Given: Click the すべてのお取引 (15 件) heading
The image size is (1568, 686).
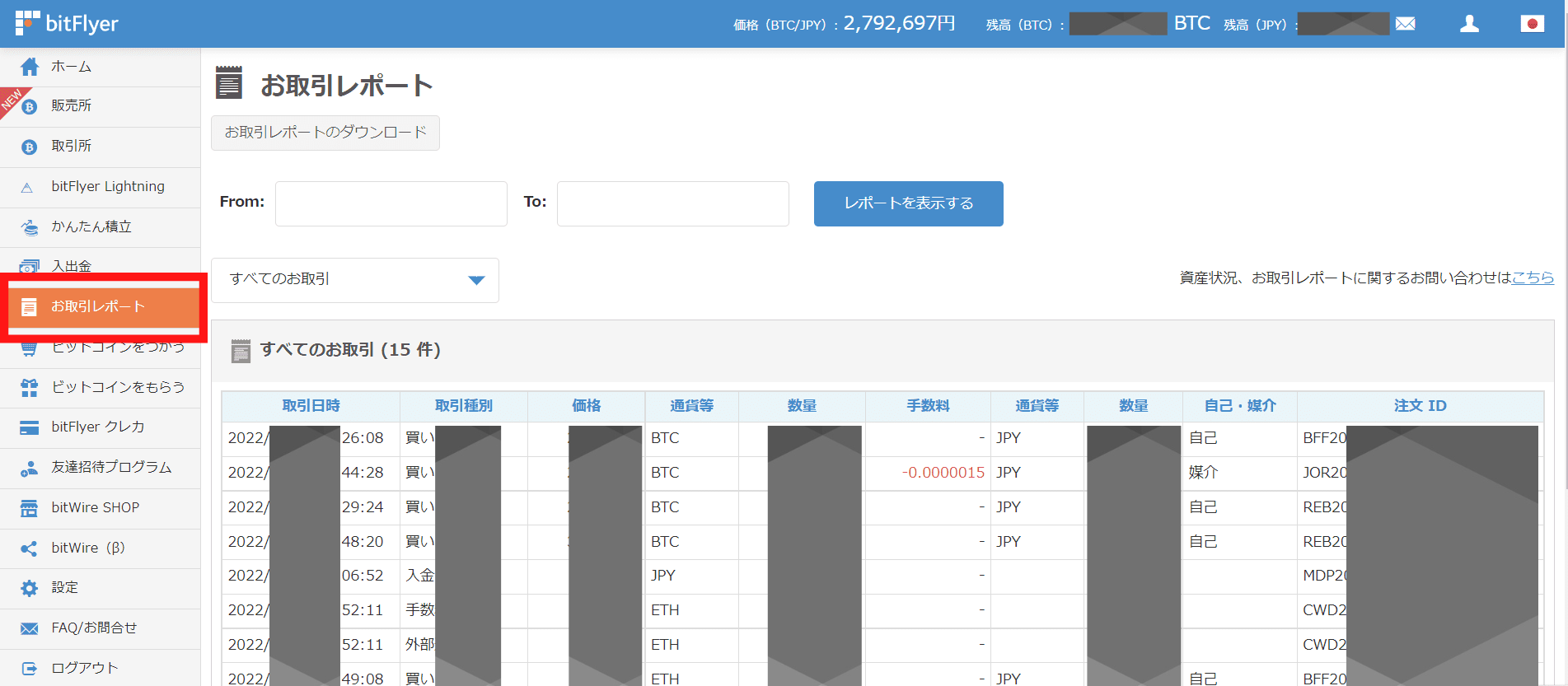Looking at the screenshot, I should point(350,350).
